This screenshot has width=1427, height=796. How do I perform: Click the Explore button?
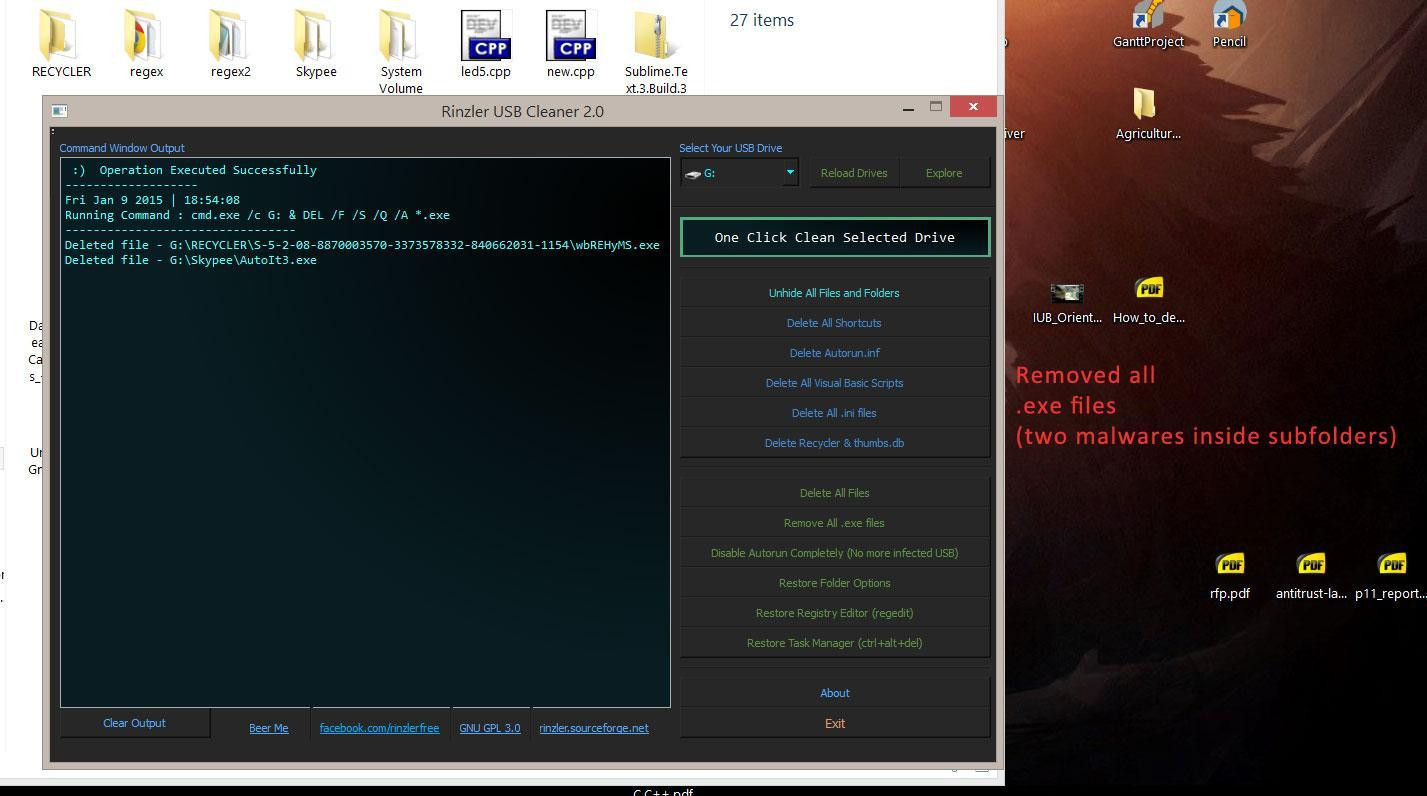tap(944, 173)
